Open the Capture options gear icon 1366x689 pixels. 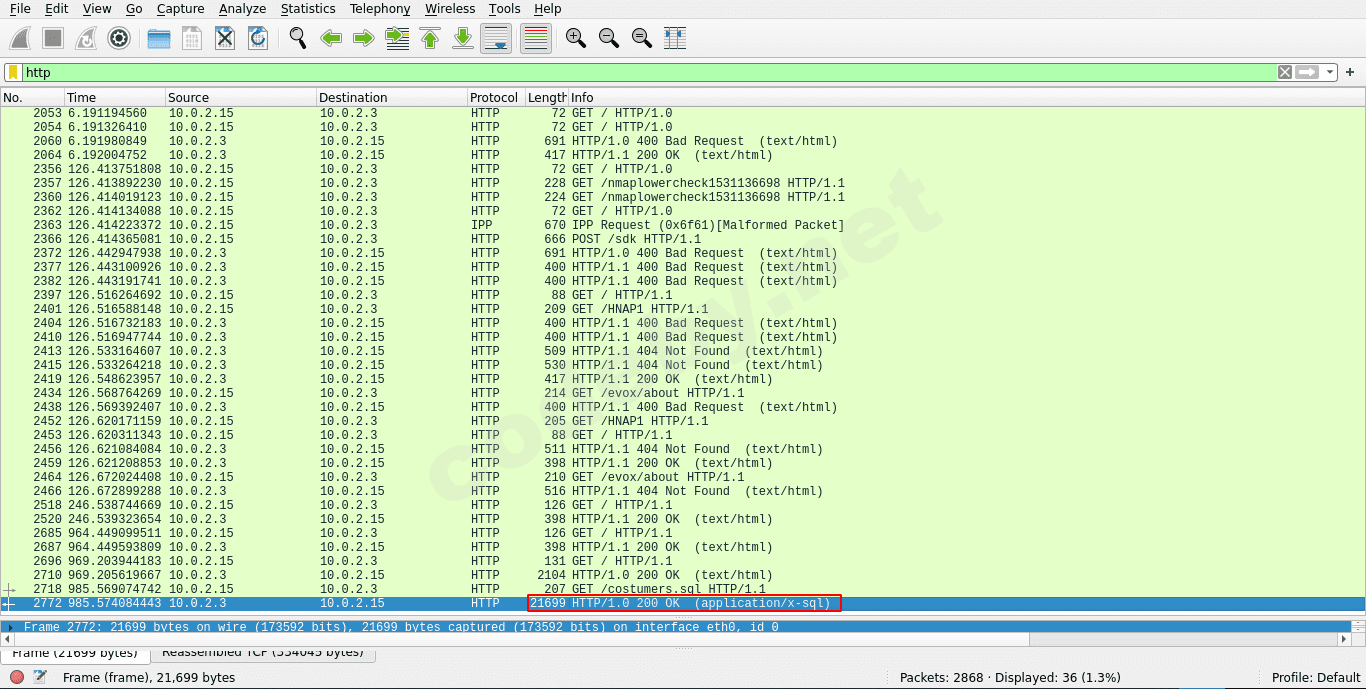tap(120, 38)
